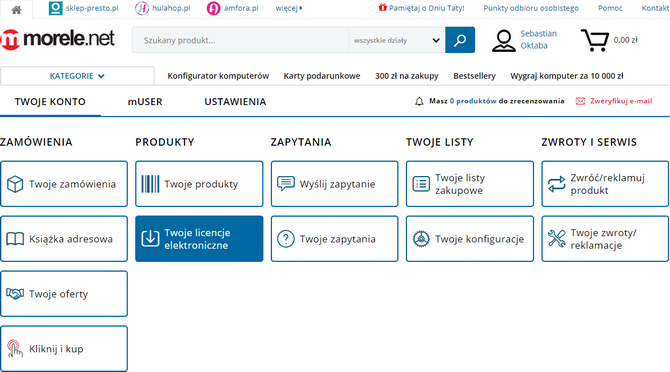This screenshot has width=670, height=372.
Task: Click the 0,00 zł cart total
Action: [x=626, y=40]
